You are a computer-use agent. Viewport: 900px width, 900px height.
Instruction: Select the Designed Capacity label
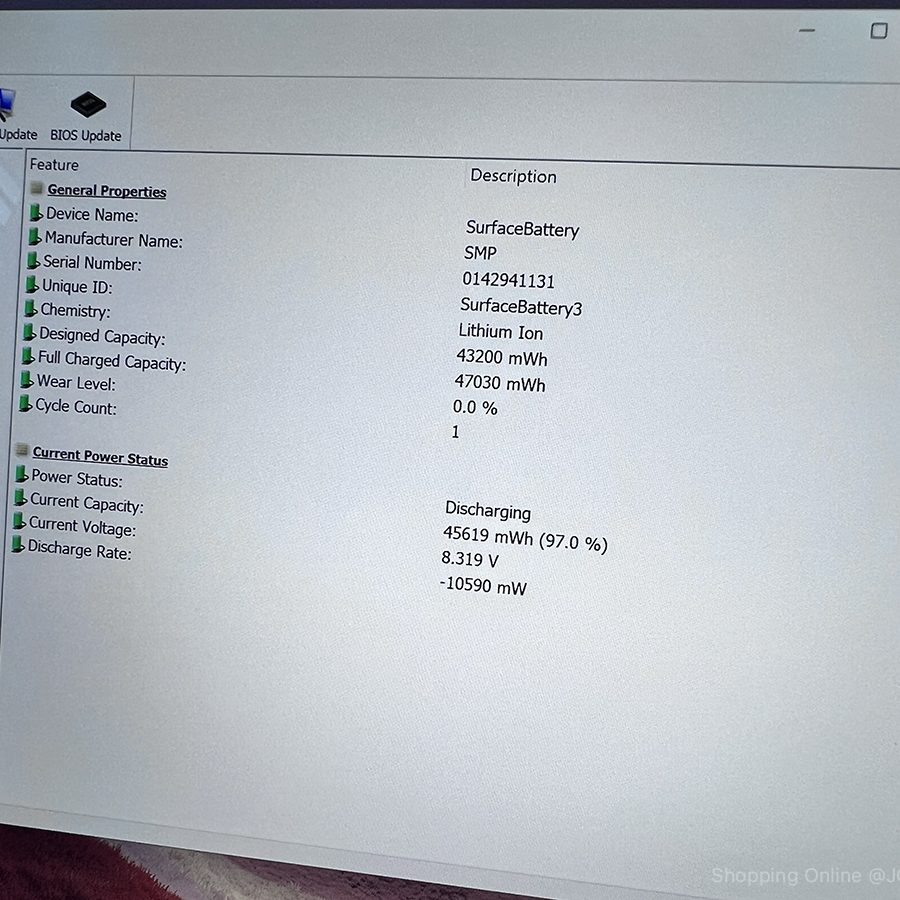(102, 336)
